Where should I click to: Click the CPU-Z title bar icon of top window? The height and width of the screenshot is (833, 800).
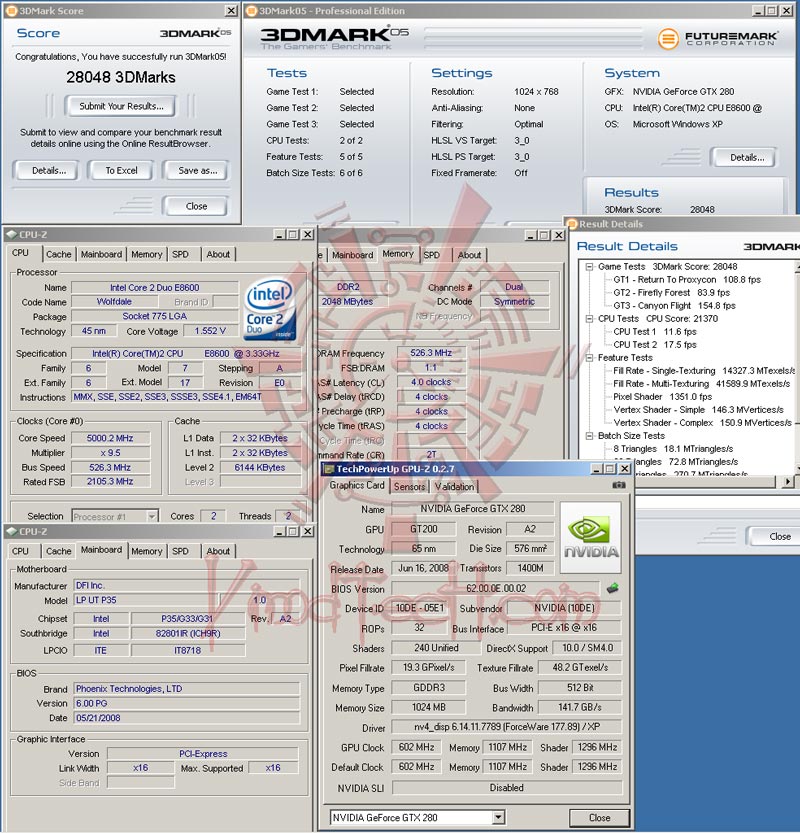pos(11,234)
